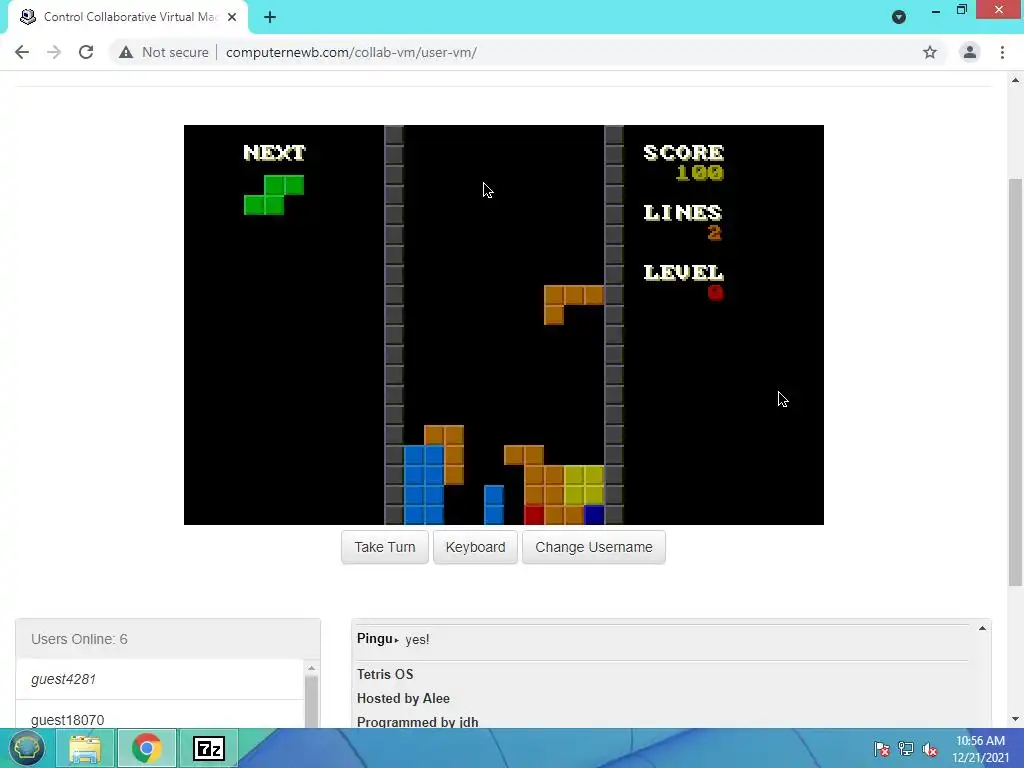Click the LEVEL label in the game
This screenshot has width=1024, height=768.
683,272
